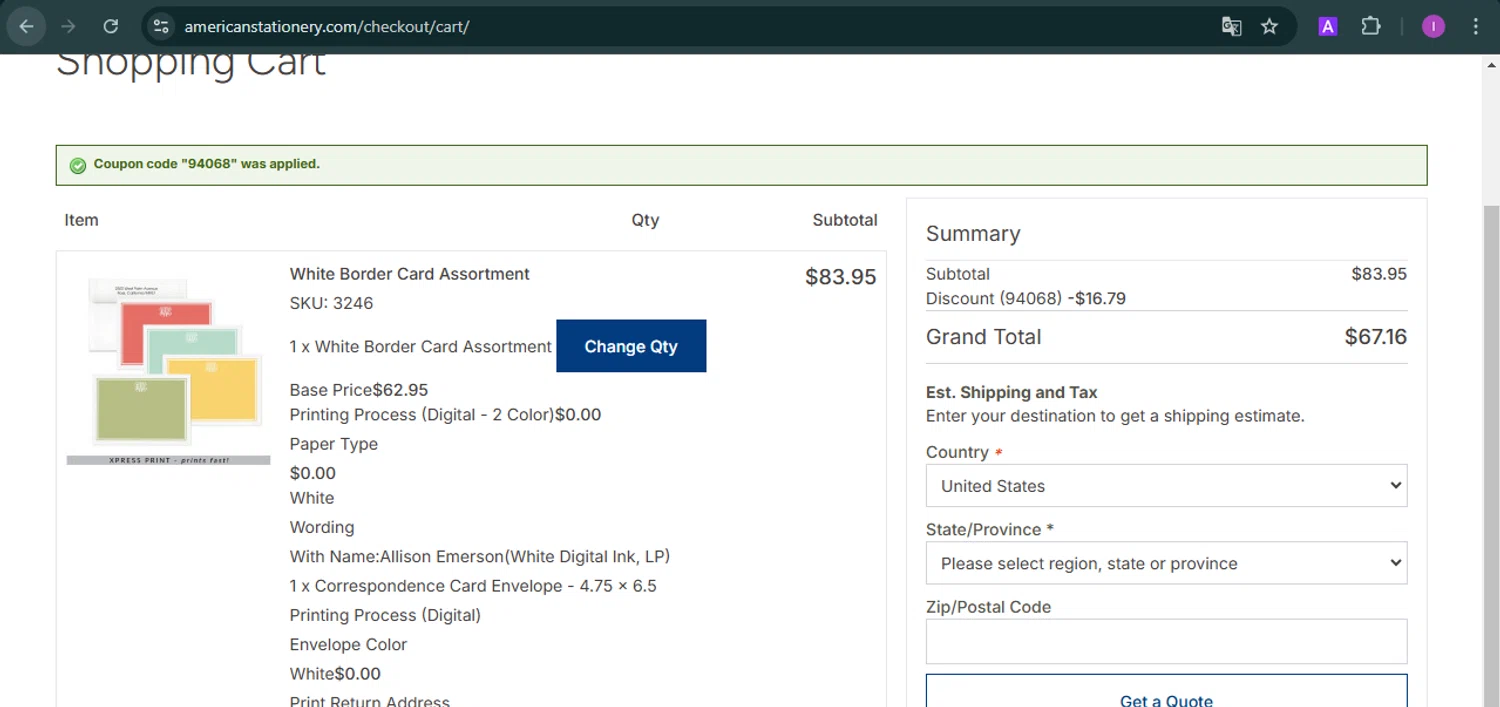Click the Change Qty button

(x=631, y=346)
